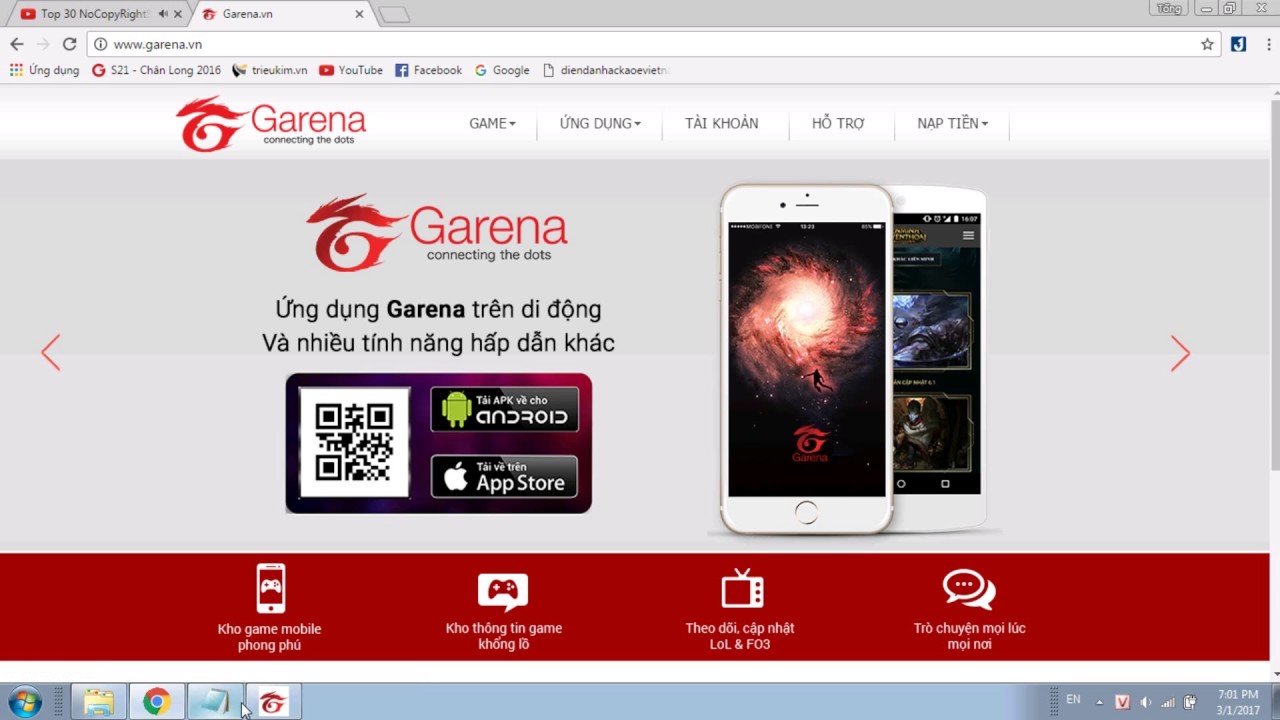1280x720 pixels.
Task: View site information icon in address bar
Action: pyautogui.click(x=101, y=44)
